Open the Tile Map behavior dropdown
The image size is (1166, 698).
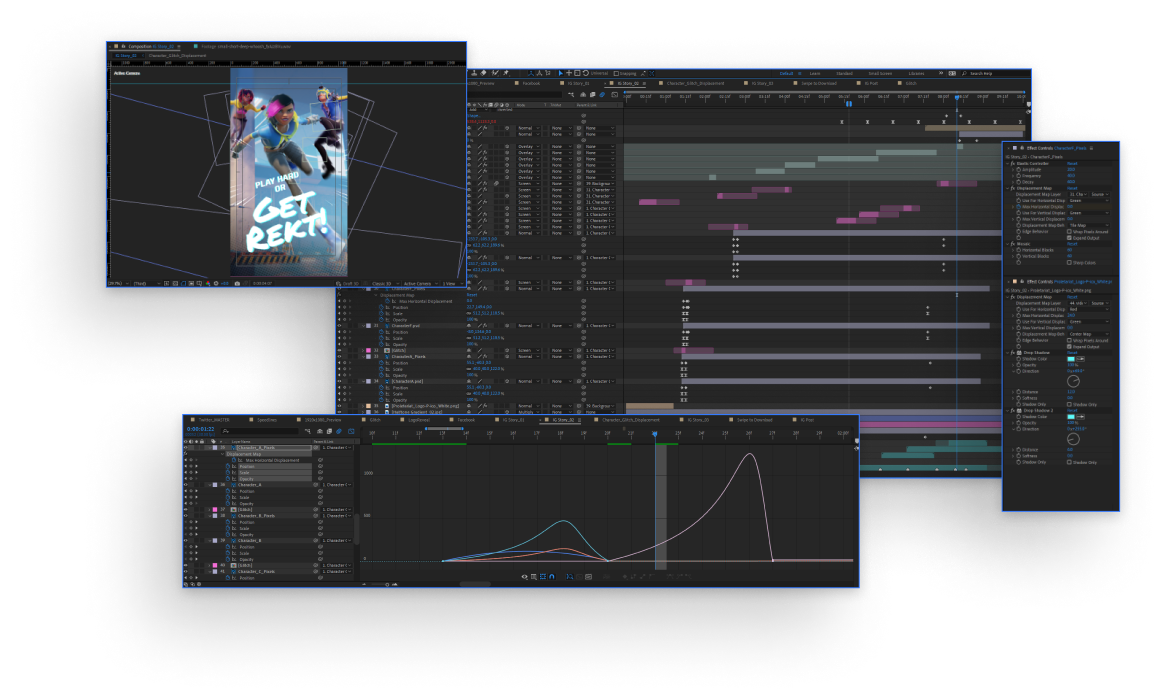tap(1089, 225)
